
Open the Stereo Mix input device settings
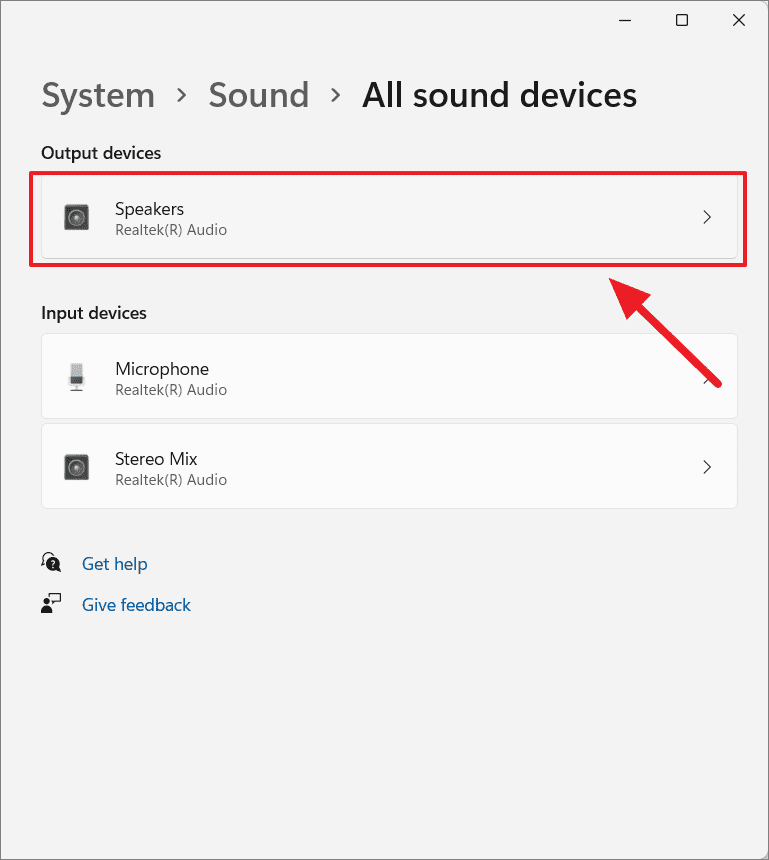388,467
